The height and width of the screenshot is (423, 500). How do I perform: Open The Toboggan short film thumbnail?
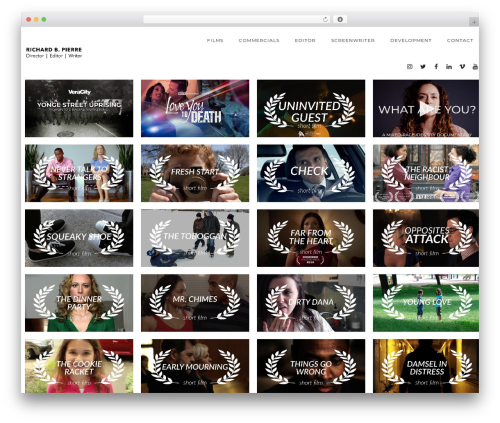[195, 238]
